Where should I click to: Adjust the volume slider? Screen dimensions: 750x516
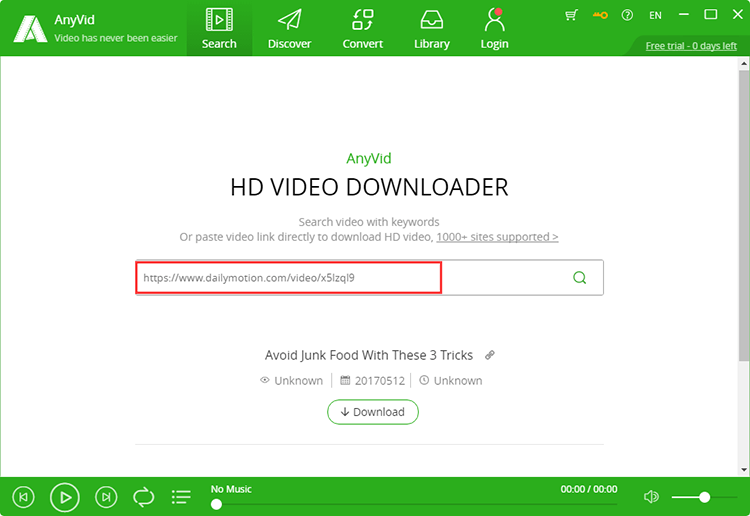704,497
